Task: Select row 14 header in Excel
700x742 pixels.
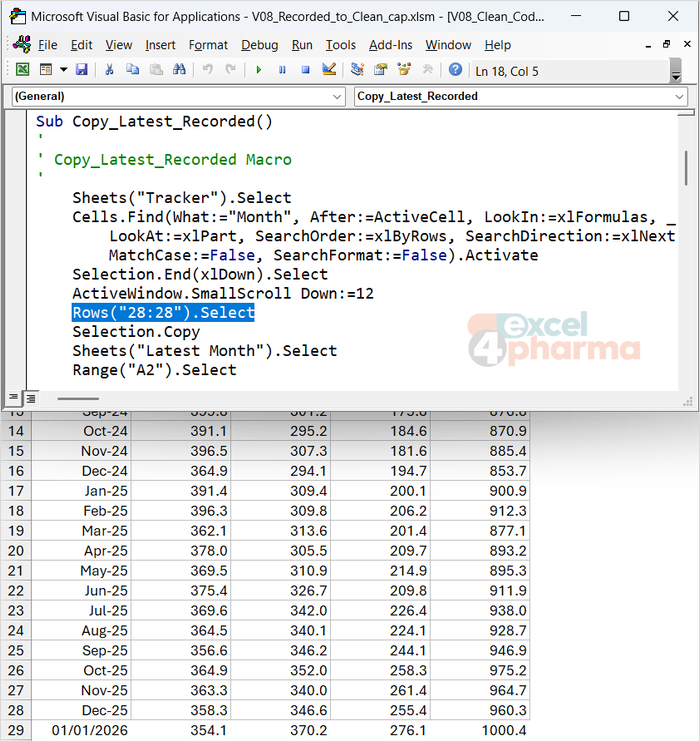Action: pyautogui.click(x=16, y=431)
